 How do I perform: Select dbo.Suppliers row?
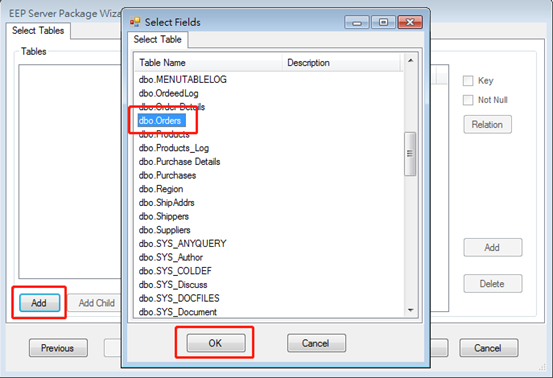pyautogui.click(x=164, y=230)
